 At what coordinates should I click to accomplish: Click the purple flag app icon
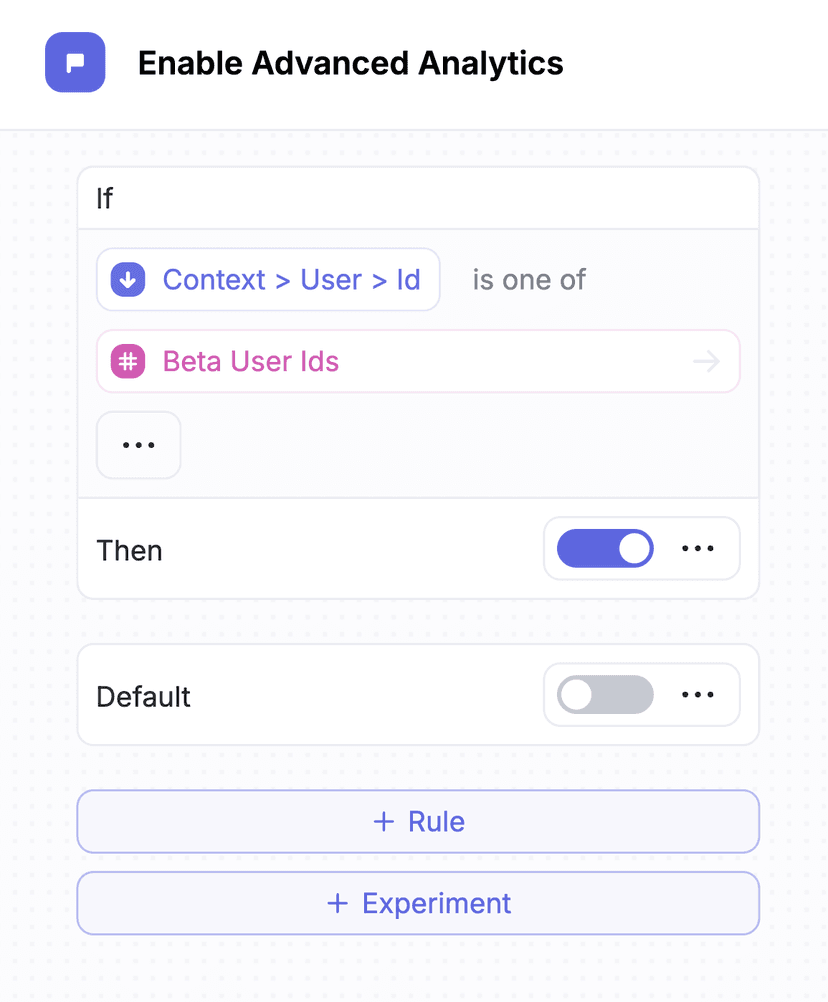click(75, 62)
